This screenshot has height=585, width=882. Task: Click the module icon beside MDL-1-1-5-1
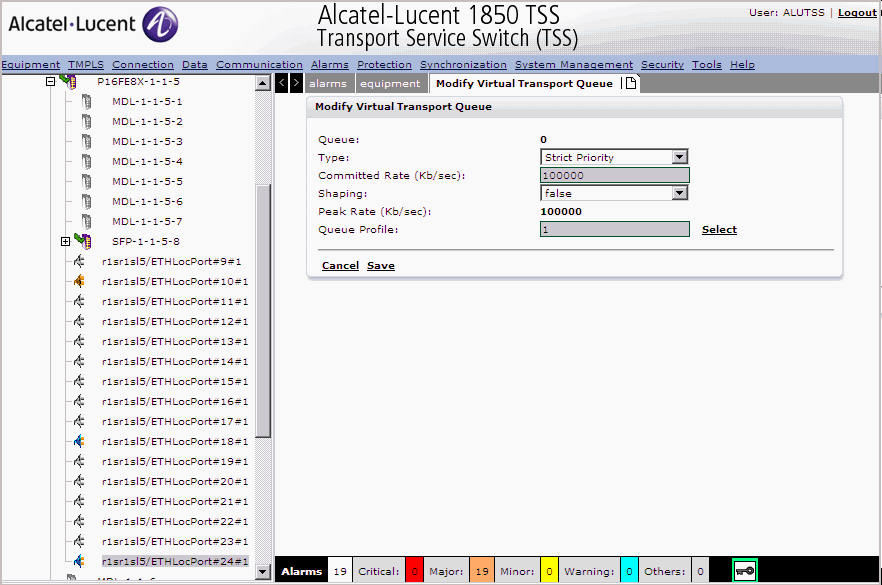86,102
